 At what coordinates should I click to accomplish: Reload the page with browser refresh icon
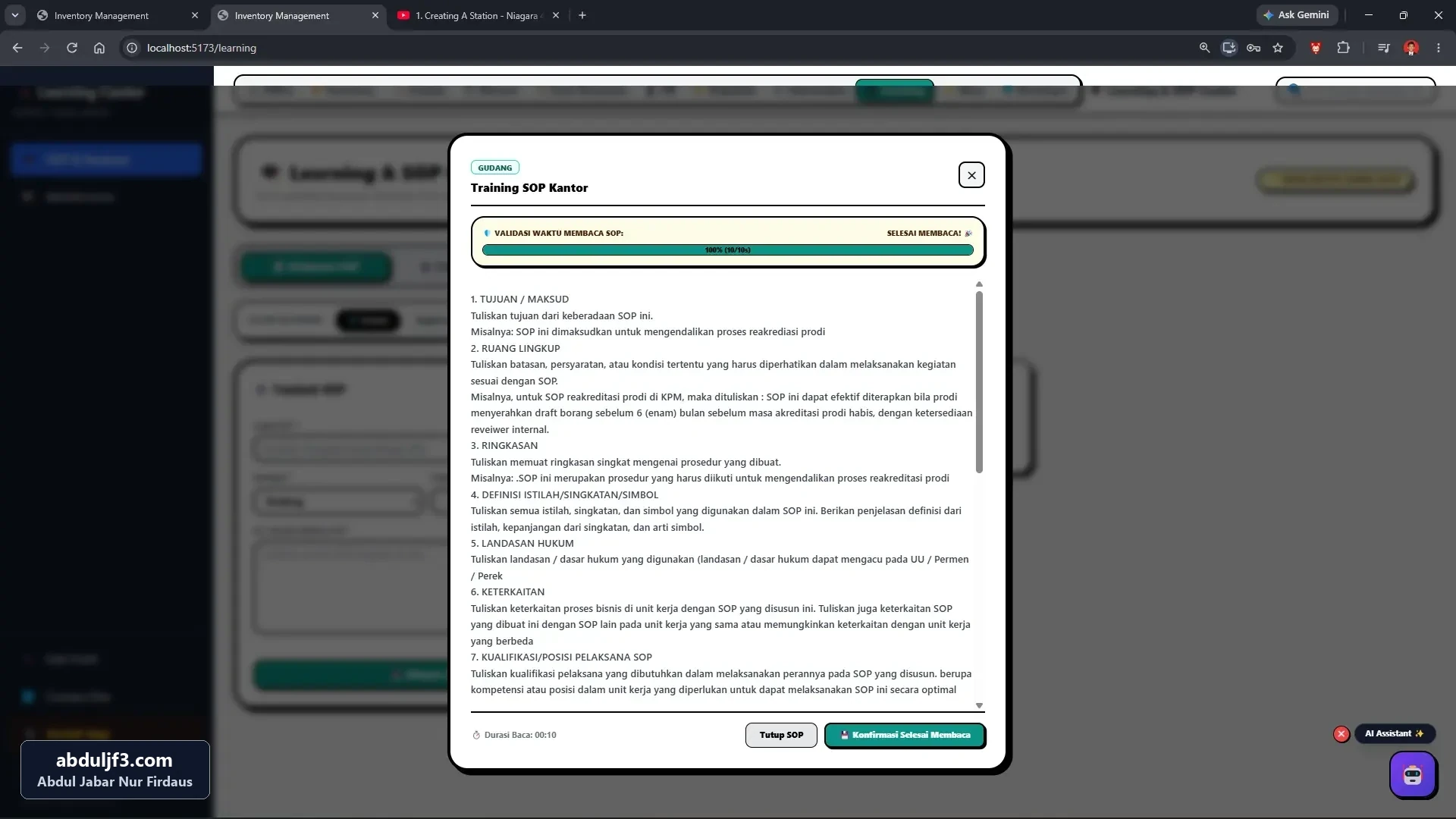[x=72, y=48]
